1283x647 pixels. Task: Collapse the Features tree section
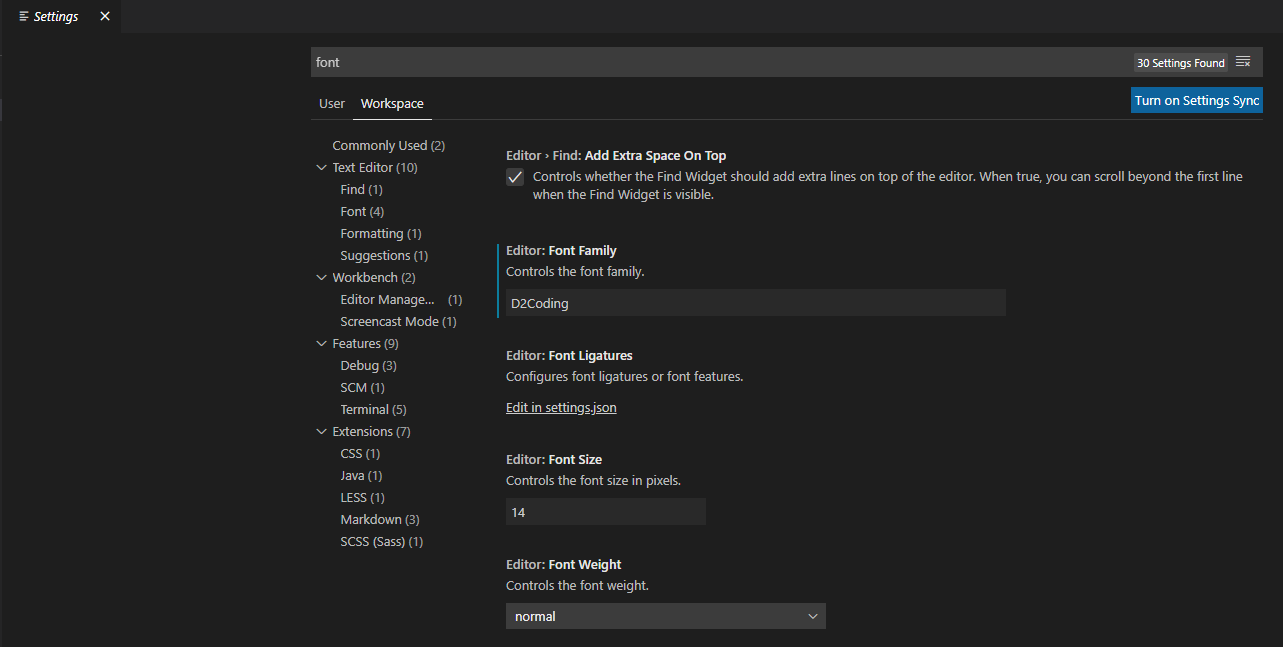322,343
